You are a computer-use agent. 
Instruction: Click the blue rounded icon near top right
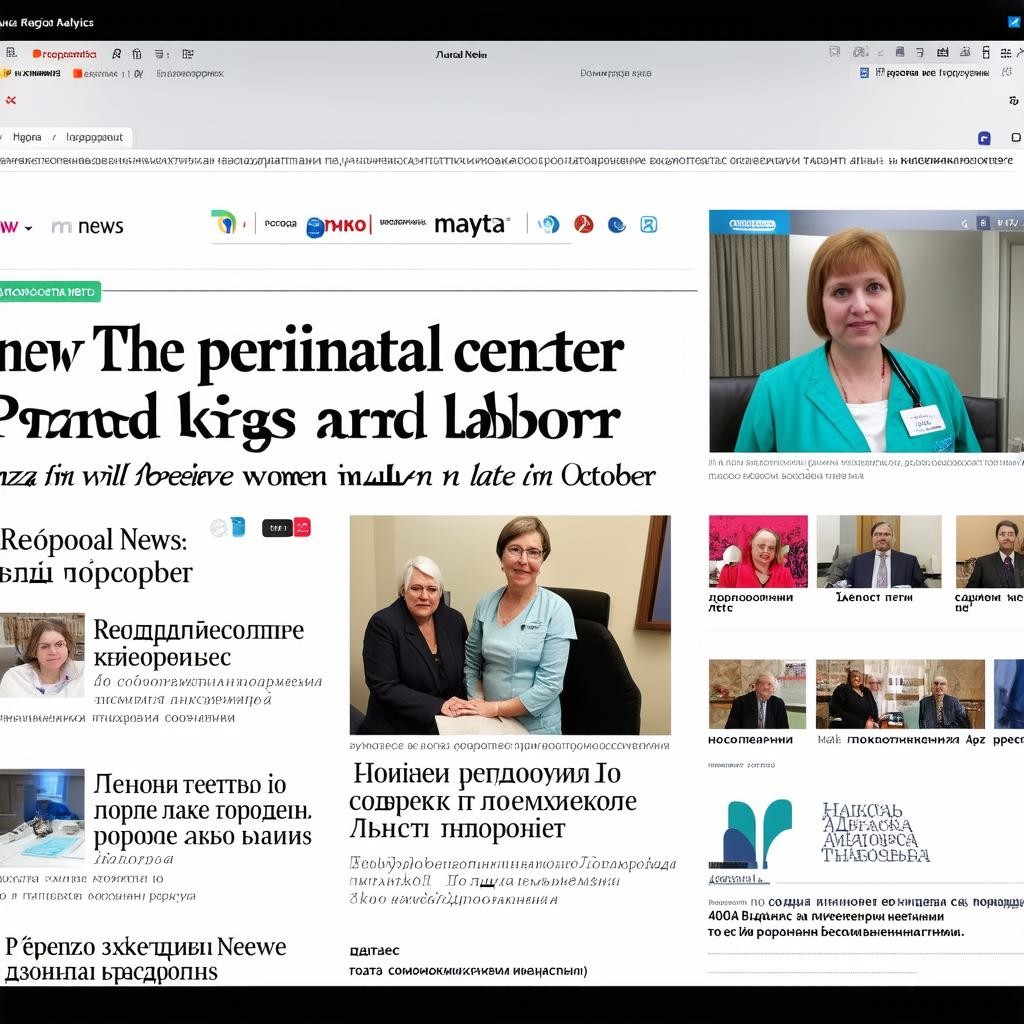click(x=984, y=138)
